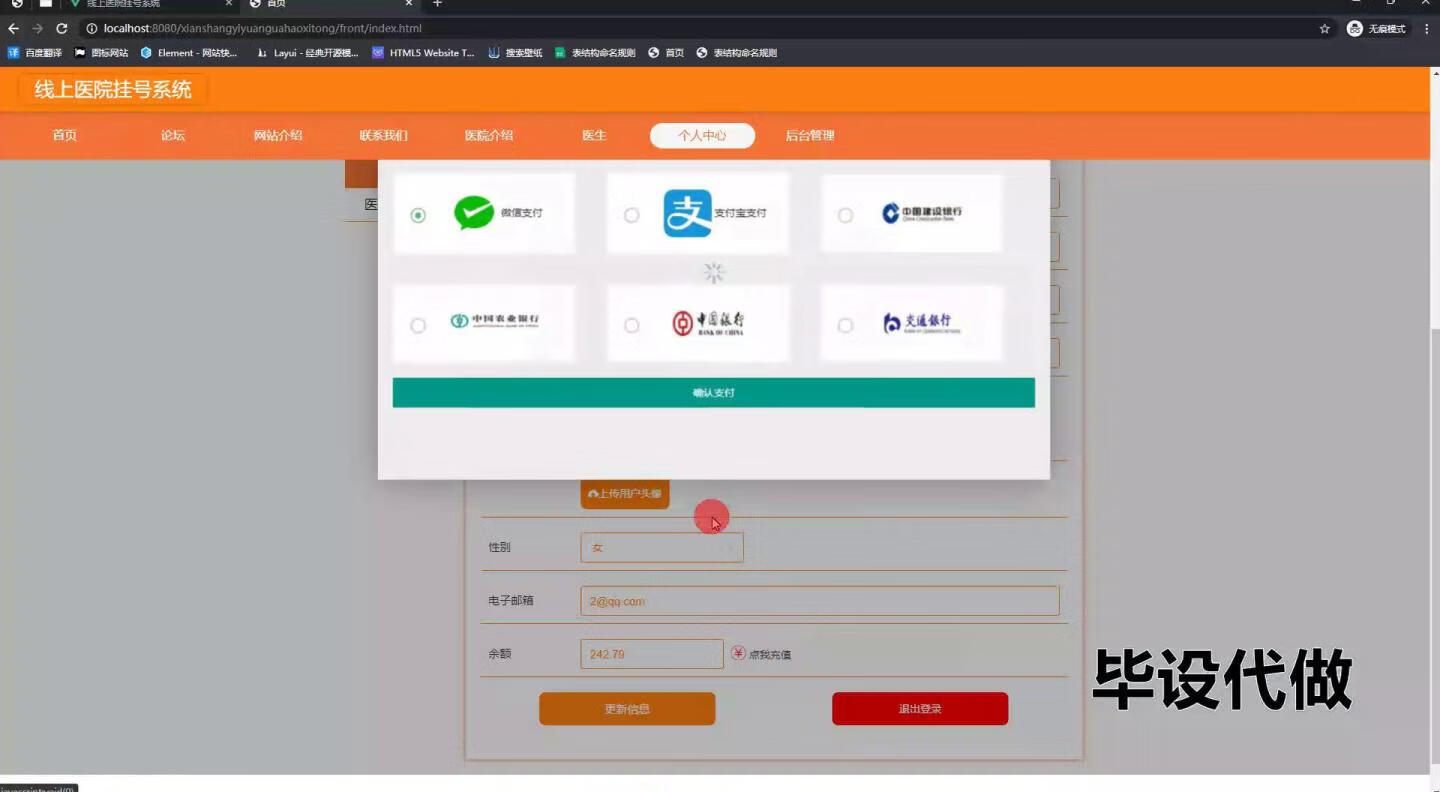Open the 首页 navigation item
Image resolution: width=1440 pixels, height=792 pixels.
65,136
